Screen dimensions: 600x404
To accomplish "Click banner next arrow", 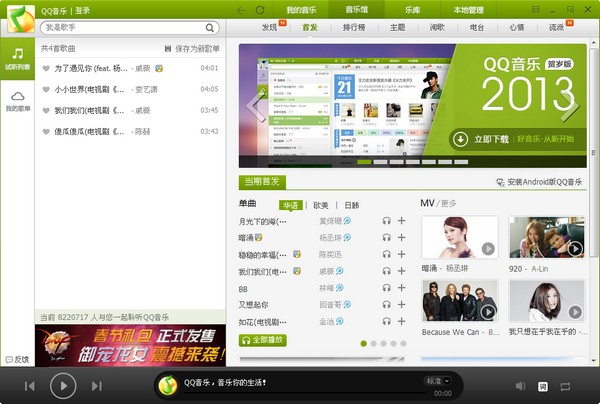I will [570, 106].
